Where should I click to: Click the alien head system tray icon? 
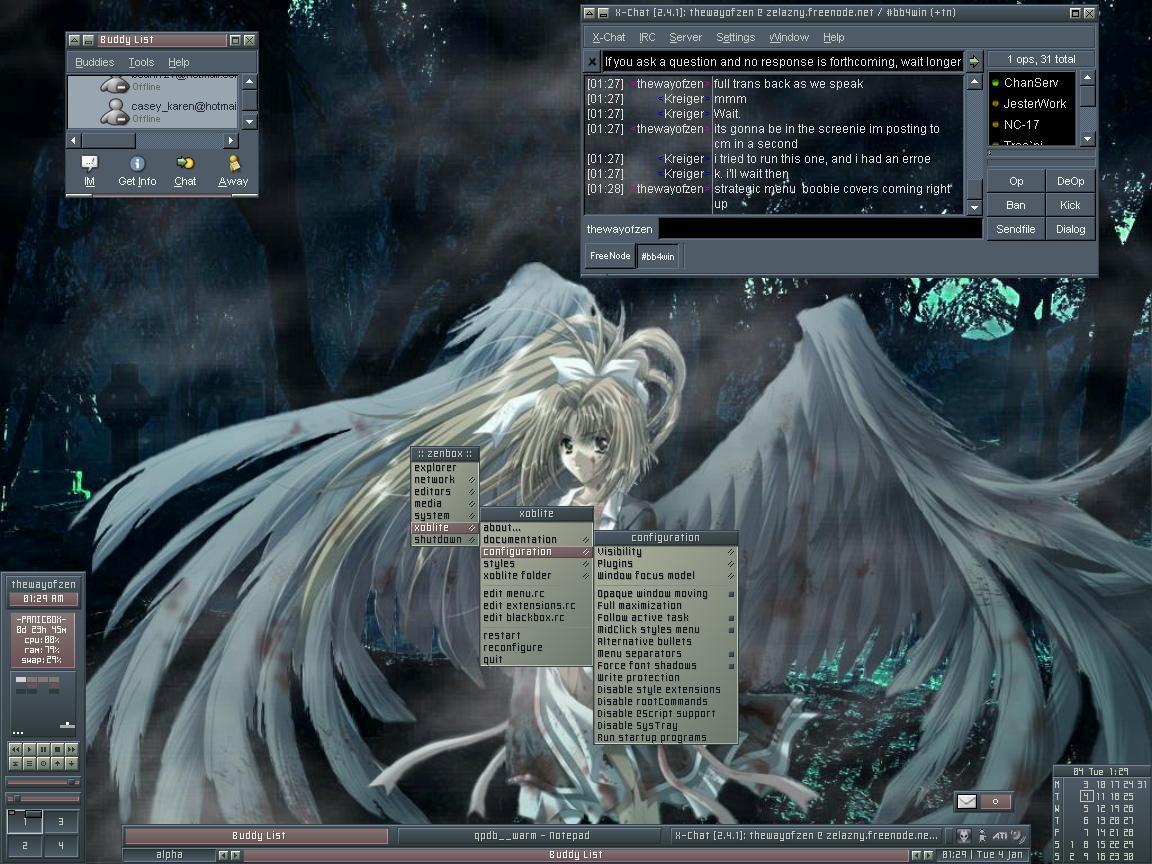pyautogui.click(x=964, y=835)
